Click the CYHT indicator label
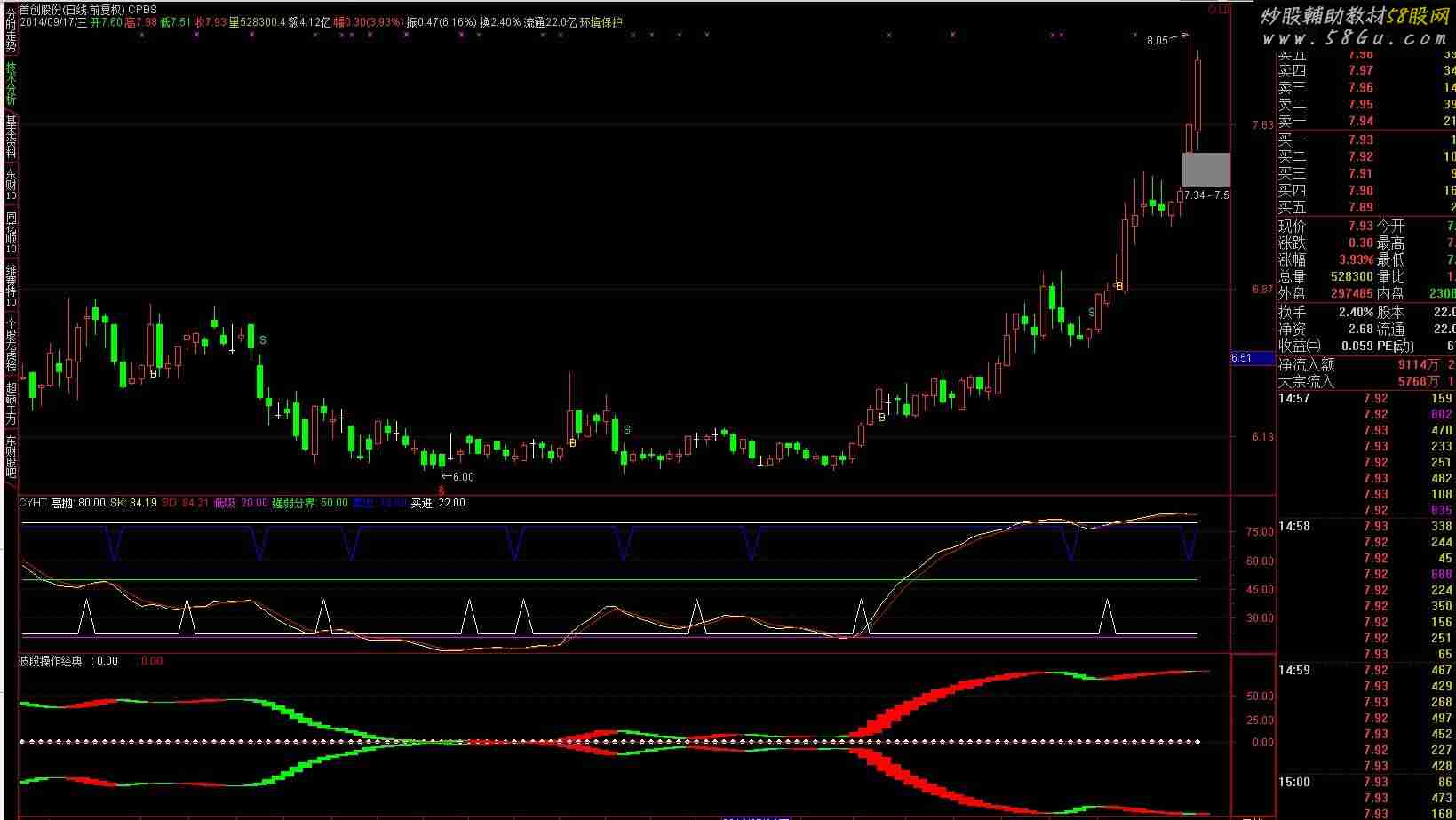The width and height of the screenshot is (1456, 820). 33,503
